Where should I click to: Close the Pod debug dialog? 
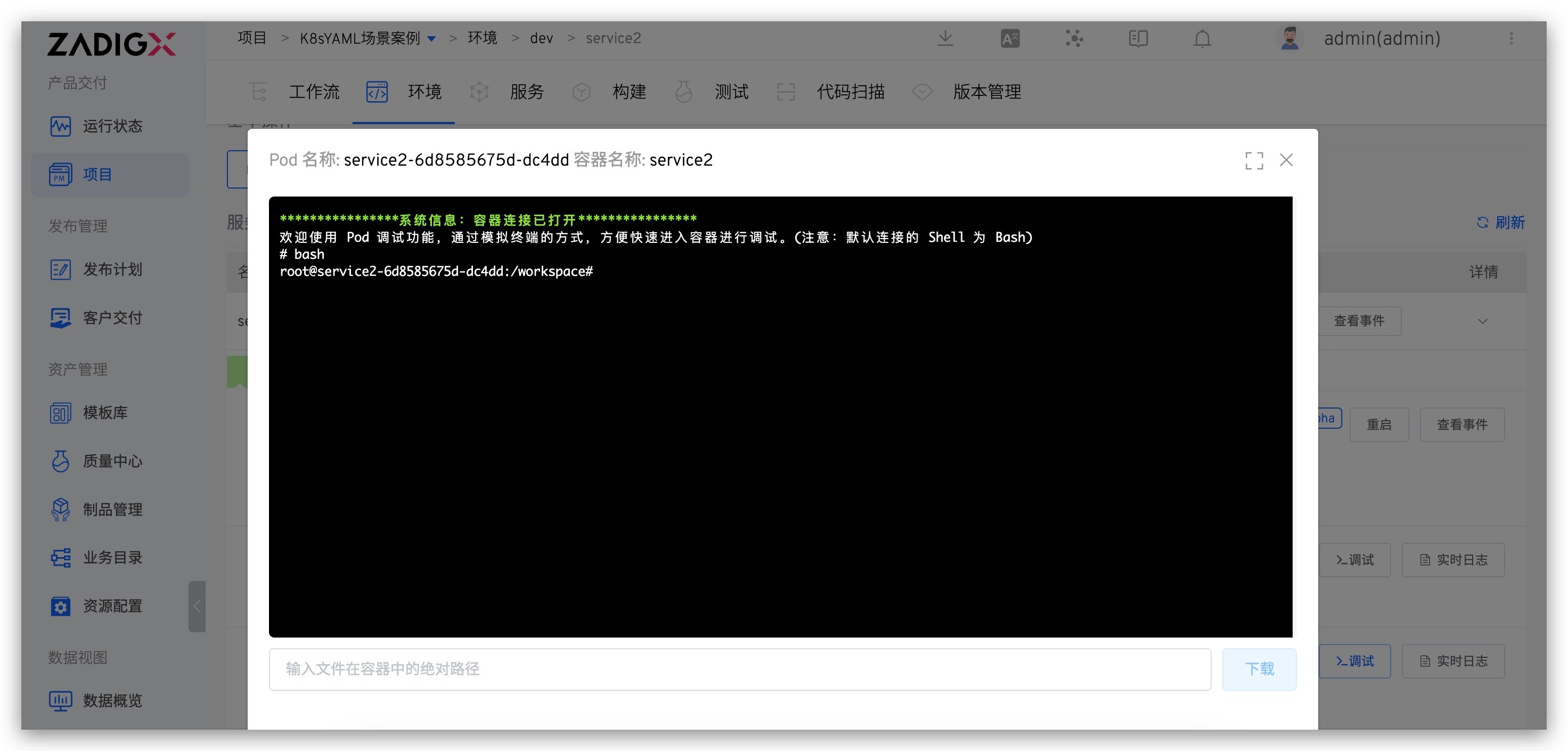coord(1286,160)
